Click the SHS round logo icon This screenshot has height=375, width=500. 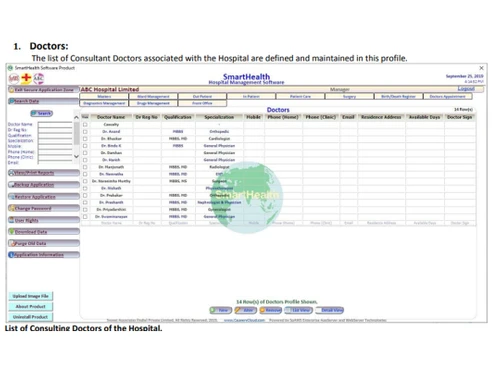pos(14,79)
